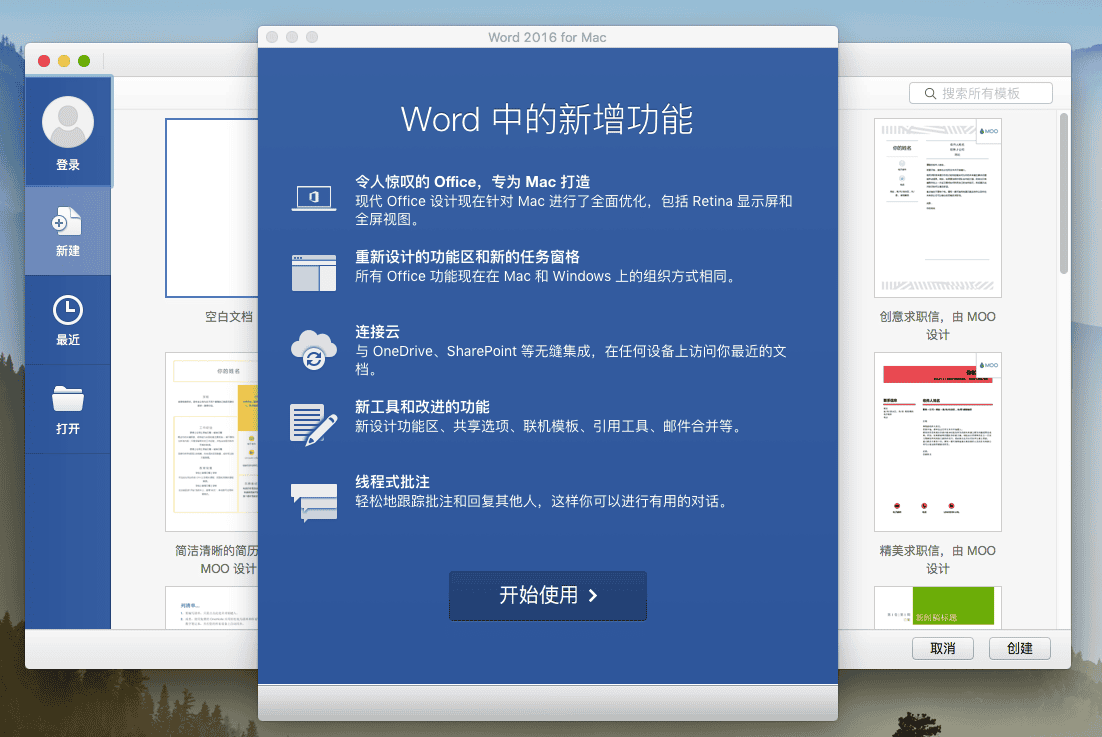This screenshot has width=1102, height=737.
Task: Click the 令人惊叹的 Office heading
Action: pos(472,182)
